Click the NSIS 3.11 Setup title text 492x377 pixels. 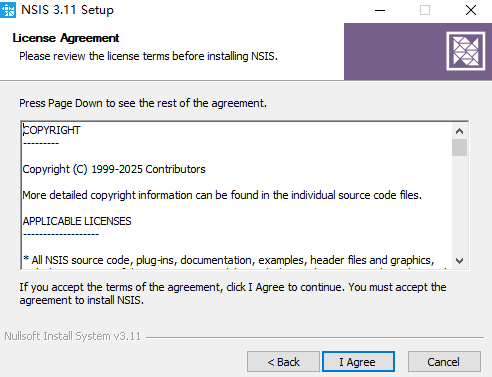click(67, 10)
